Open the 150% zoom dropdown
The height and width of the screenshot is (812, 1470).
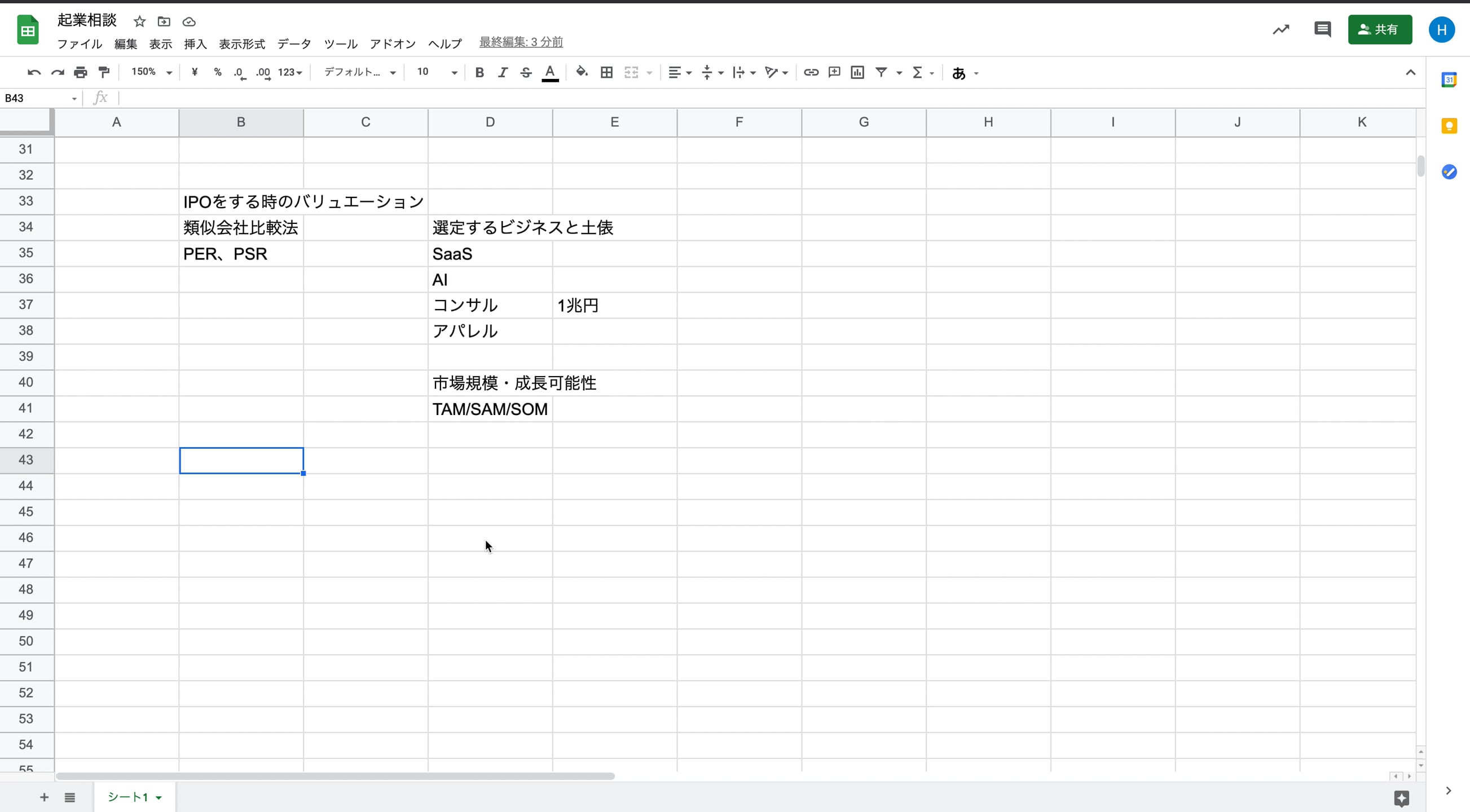tap(151, 73)
